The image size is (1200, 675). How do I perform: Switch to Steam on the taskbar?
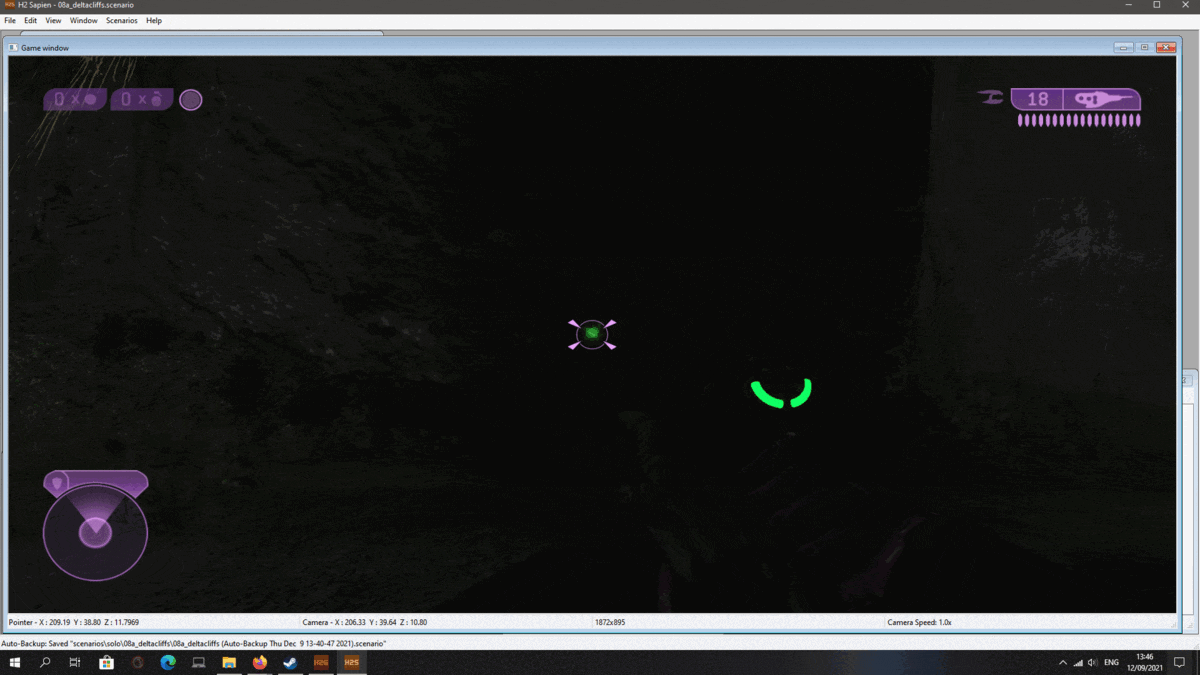[x=290, y=662]
